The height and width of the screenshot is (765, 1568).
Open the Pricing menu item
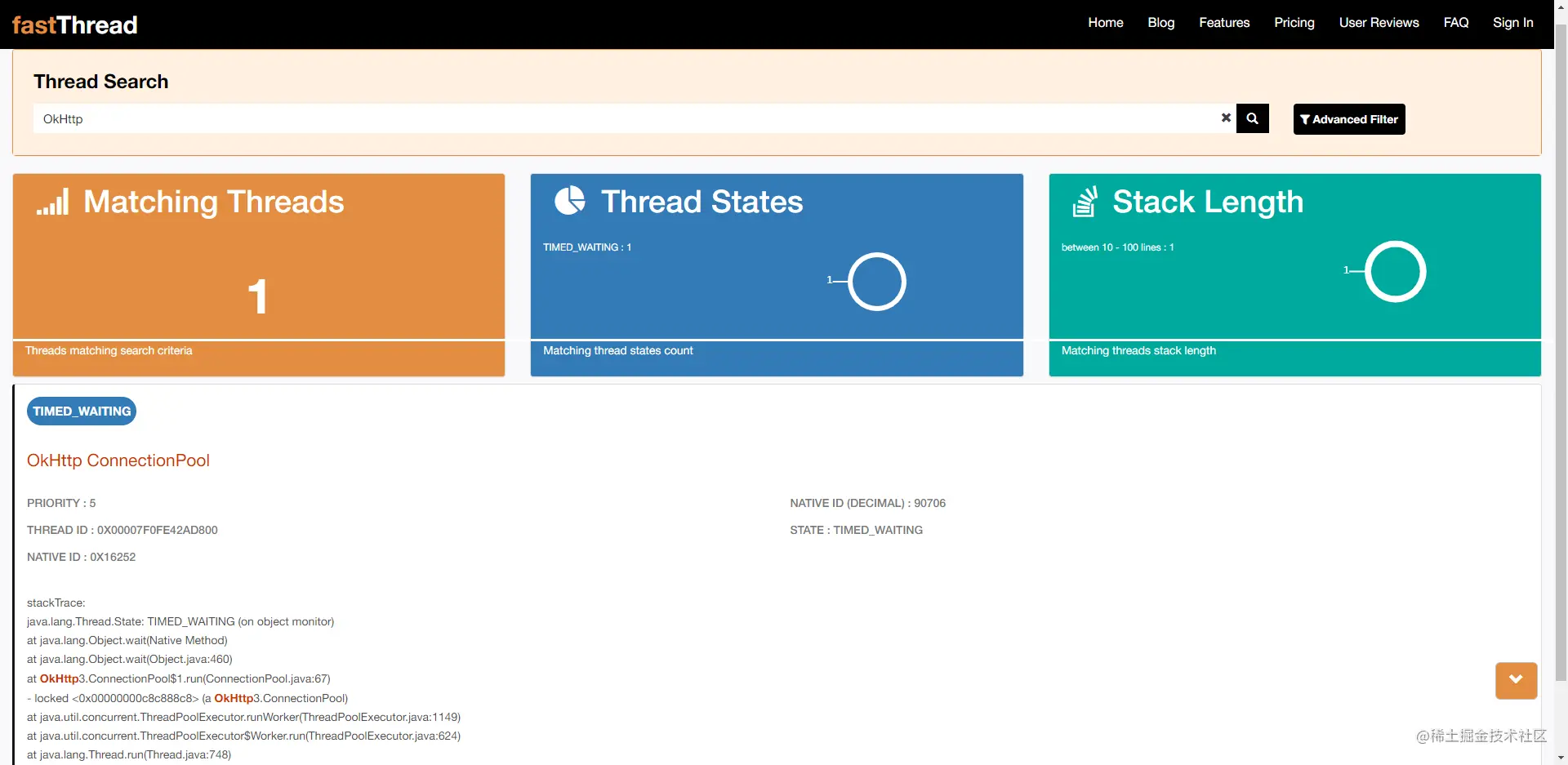pos(1294,23)
